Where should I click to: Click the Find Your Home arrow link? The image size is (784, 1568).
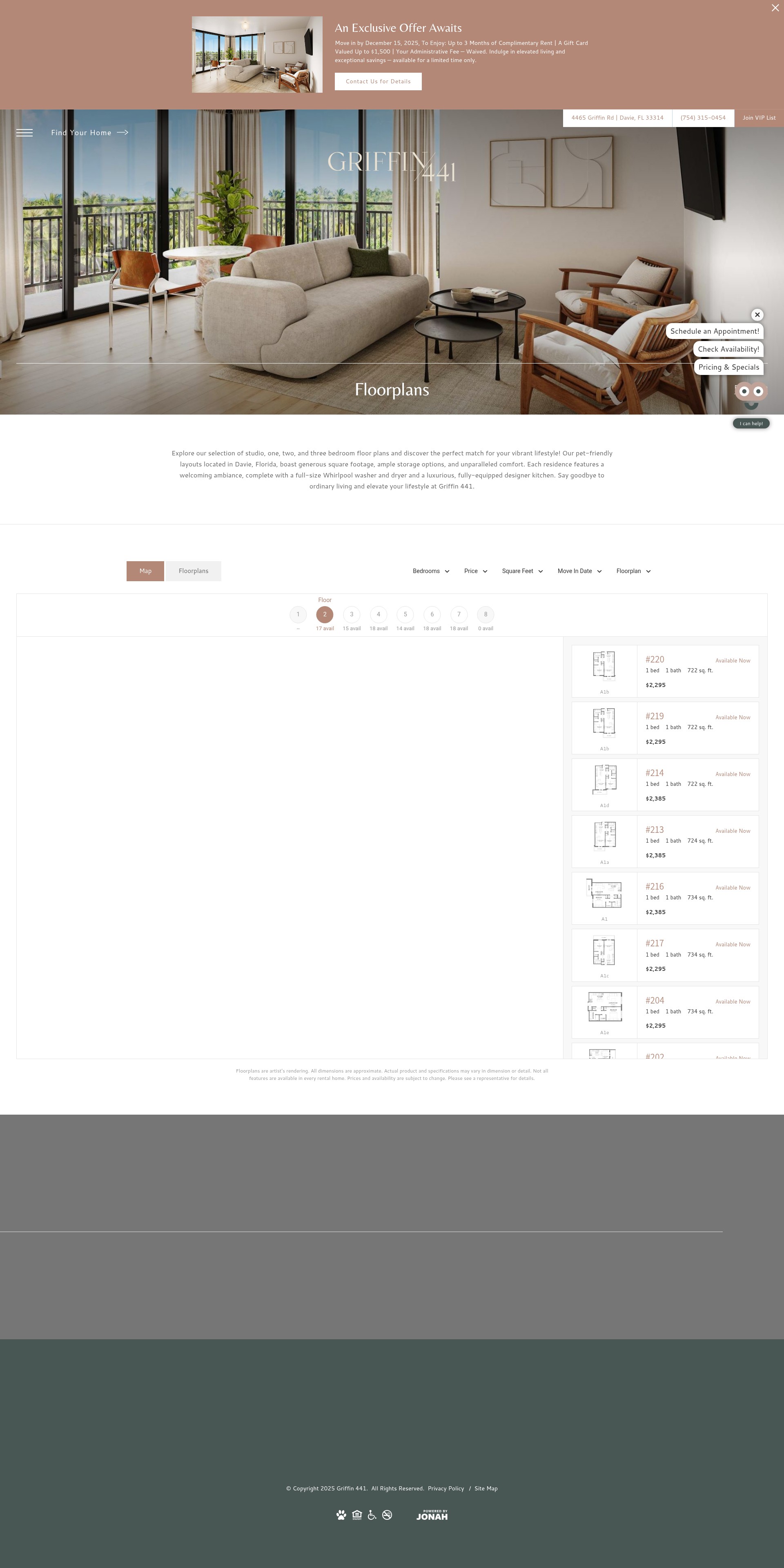tap(89, 133)
